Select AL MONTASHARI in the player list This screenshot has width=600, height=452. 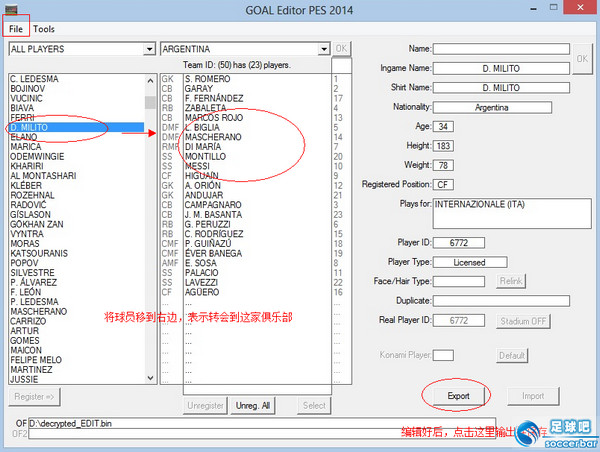coord(77,176)
